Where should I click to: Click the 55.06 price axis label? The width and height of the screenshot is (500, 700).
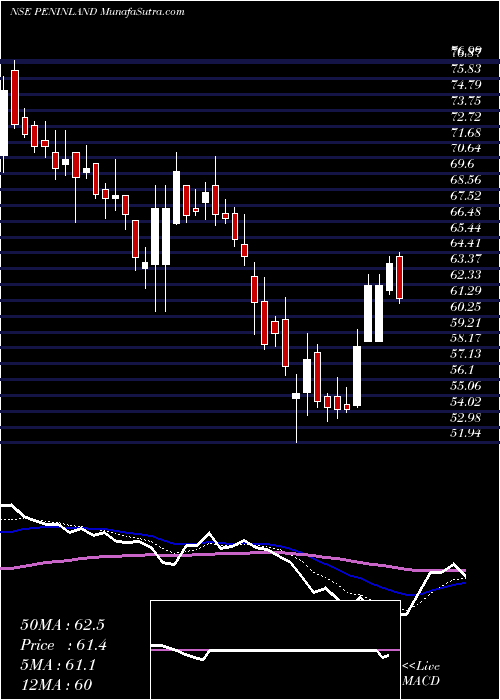pos(466,386)
